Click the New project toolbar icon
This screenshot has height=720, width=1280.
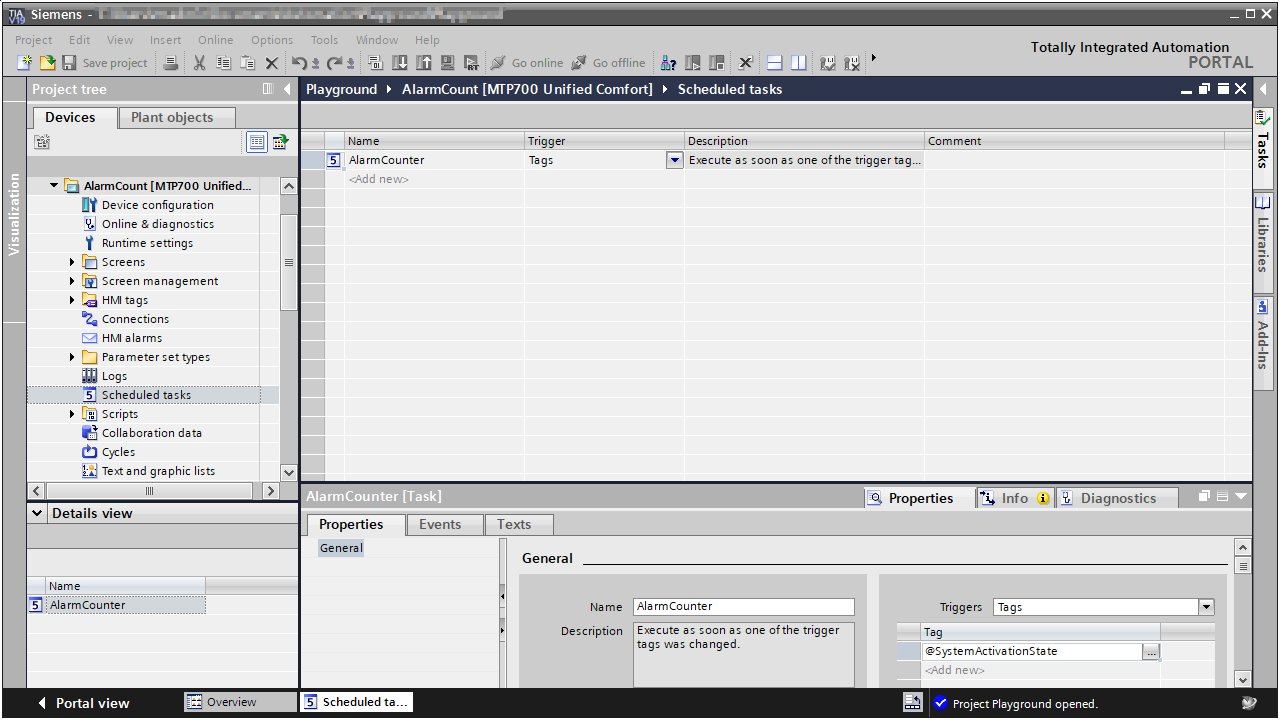(x=25, y=63)
